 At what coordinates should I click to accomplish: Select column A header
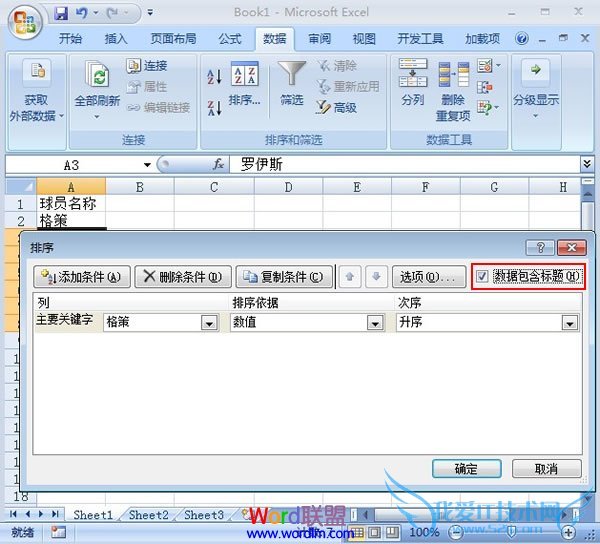tap(71, 187)
